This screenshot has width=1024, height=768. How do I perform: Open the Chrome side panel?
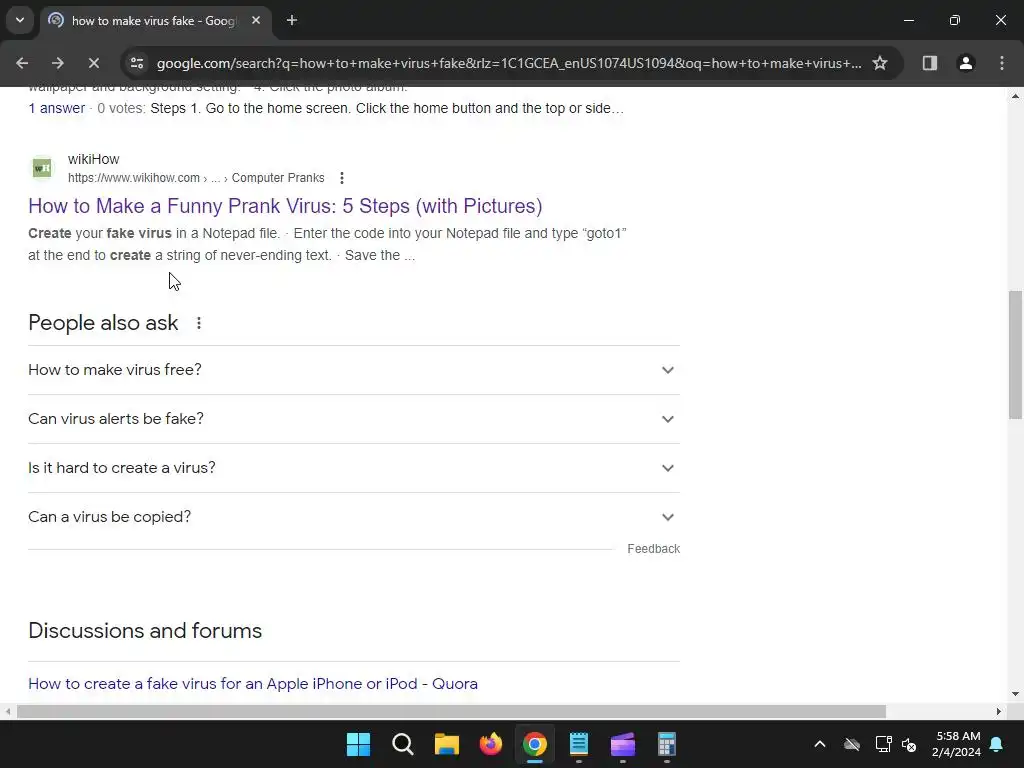[x=930, y=63]
